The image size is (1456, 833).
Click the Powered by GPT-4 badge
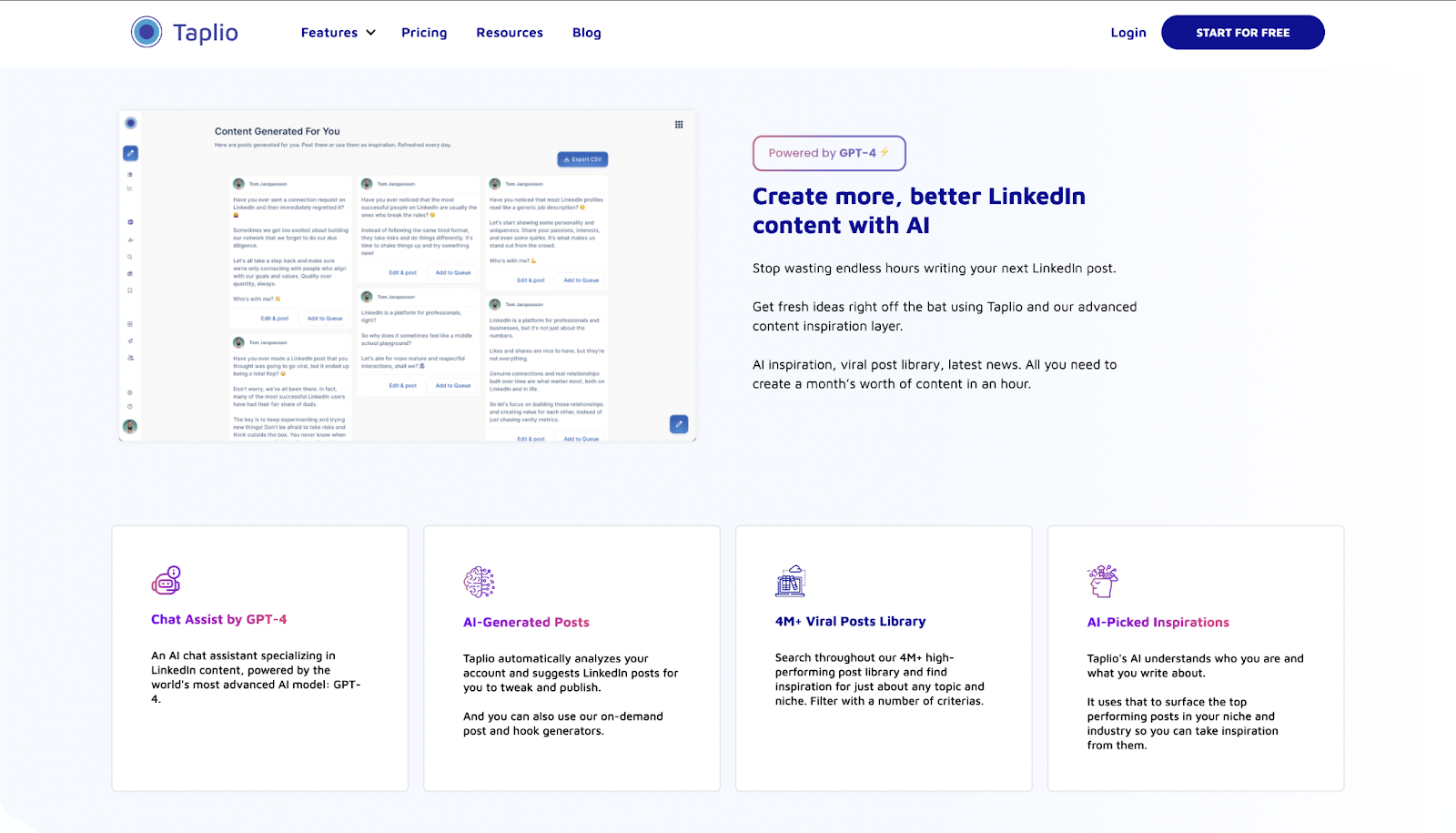tap(829, 153)
